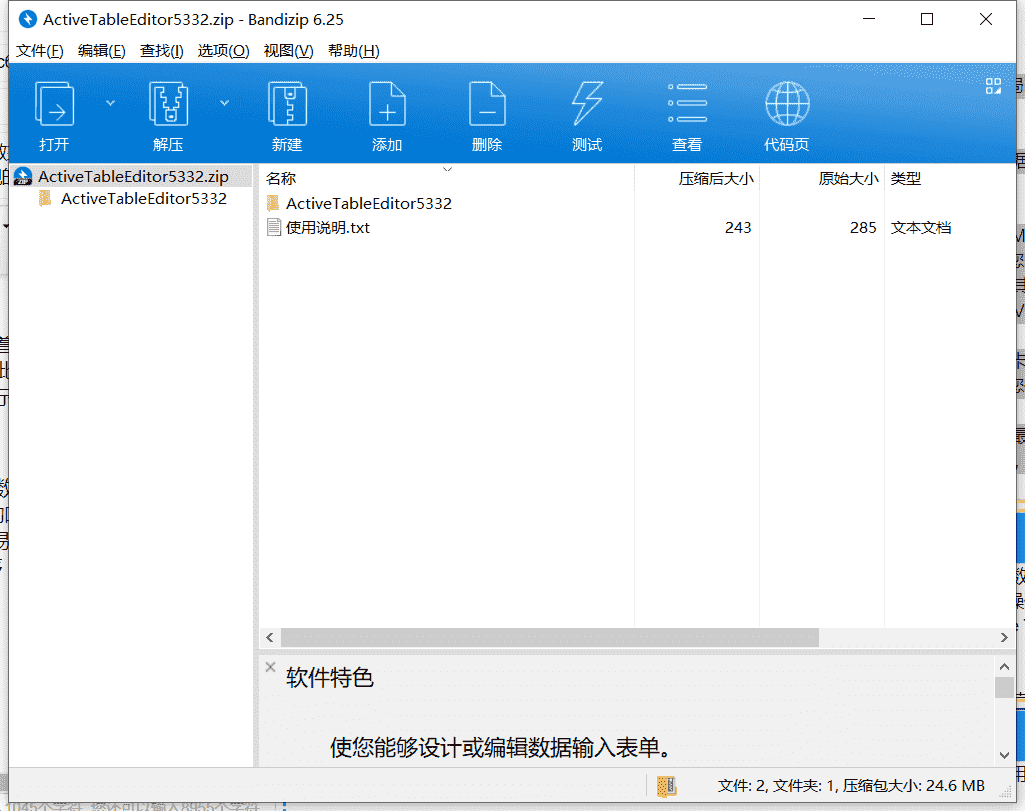Close the comment preview pane
1025x811 pixels.
tap(270, 667)
